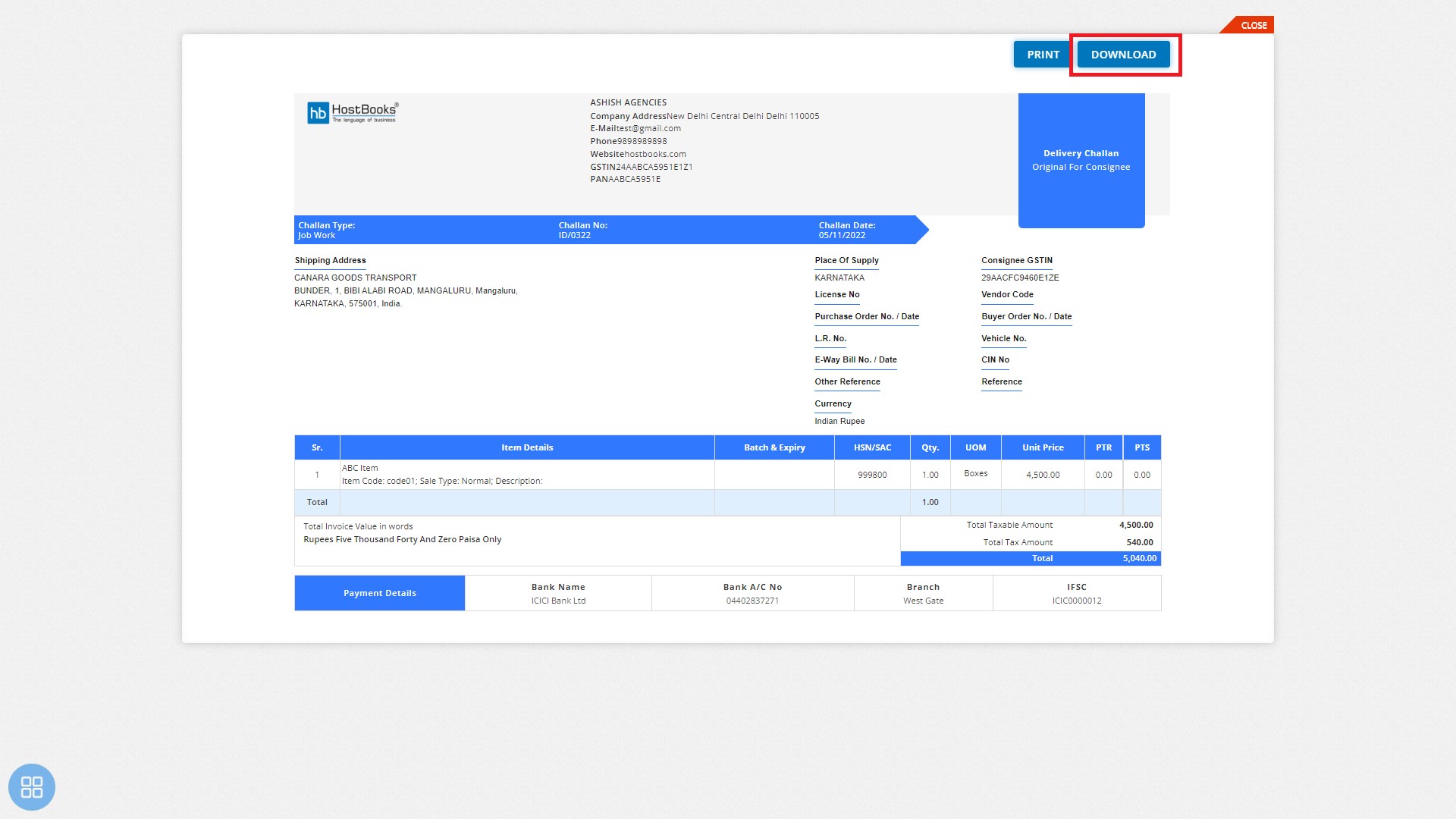Screen dimensions: 1456x819
Task: Click the UOM column header
Action: point(976,447)
